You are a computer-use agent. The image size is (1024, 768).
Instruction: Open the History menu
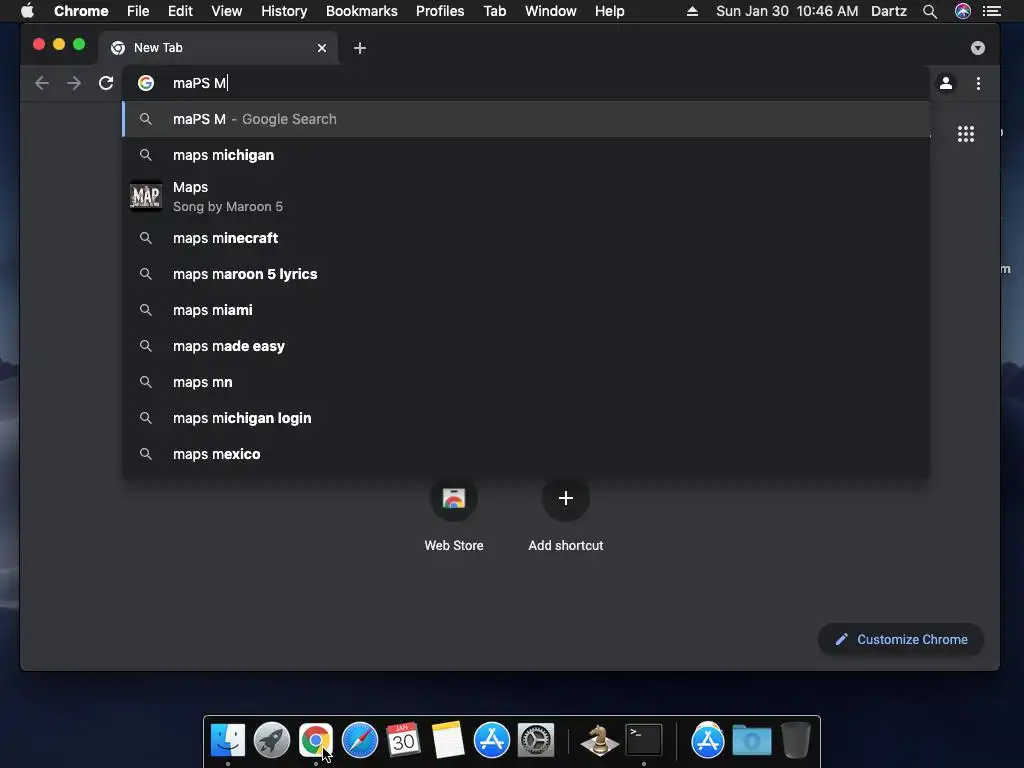pos(284,11)
